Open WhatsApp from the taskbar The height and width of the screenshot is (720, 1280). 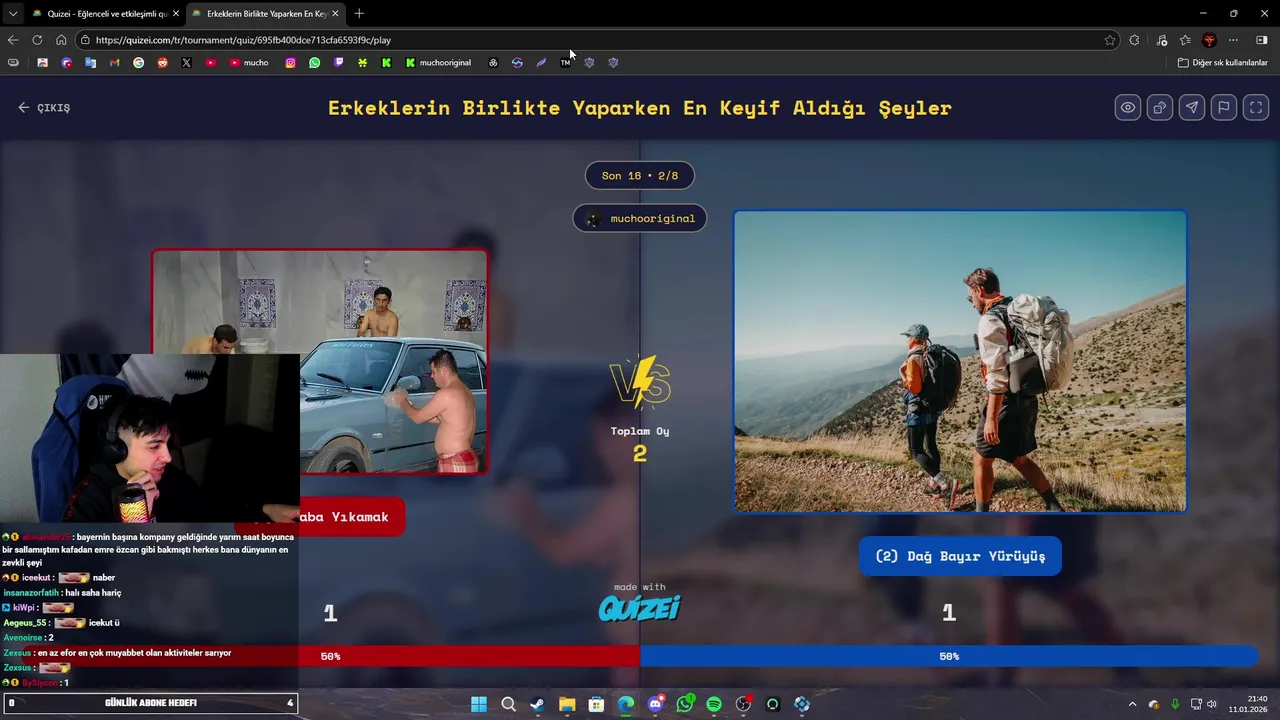pyautogui.click(x=685, y=704)
